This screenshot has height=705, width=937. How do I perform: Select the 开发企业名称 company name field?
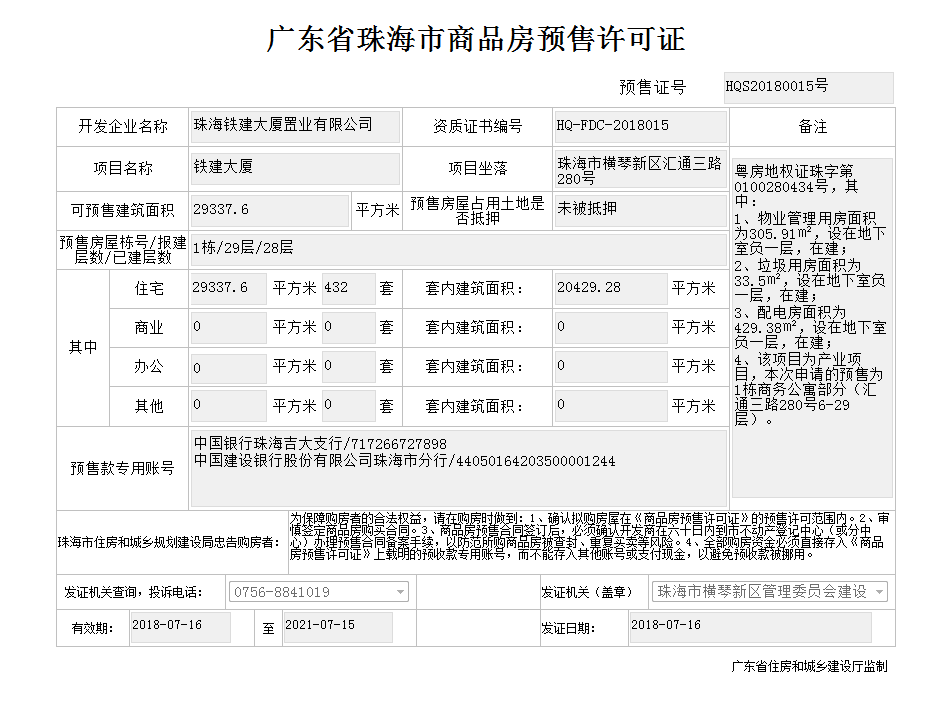pos(295,126)
